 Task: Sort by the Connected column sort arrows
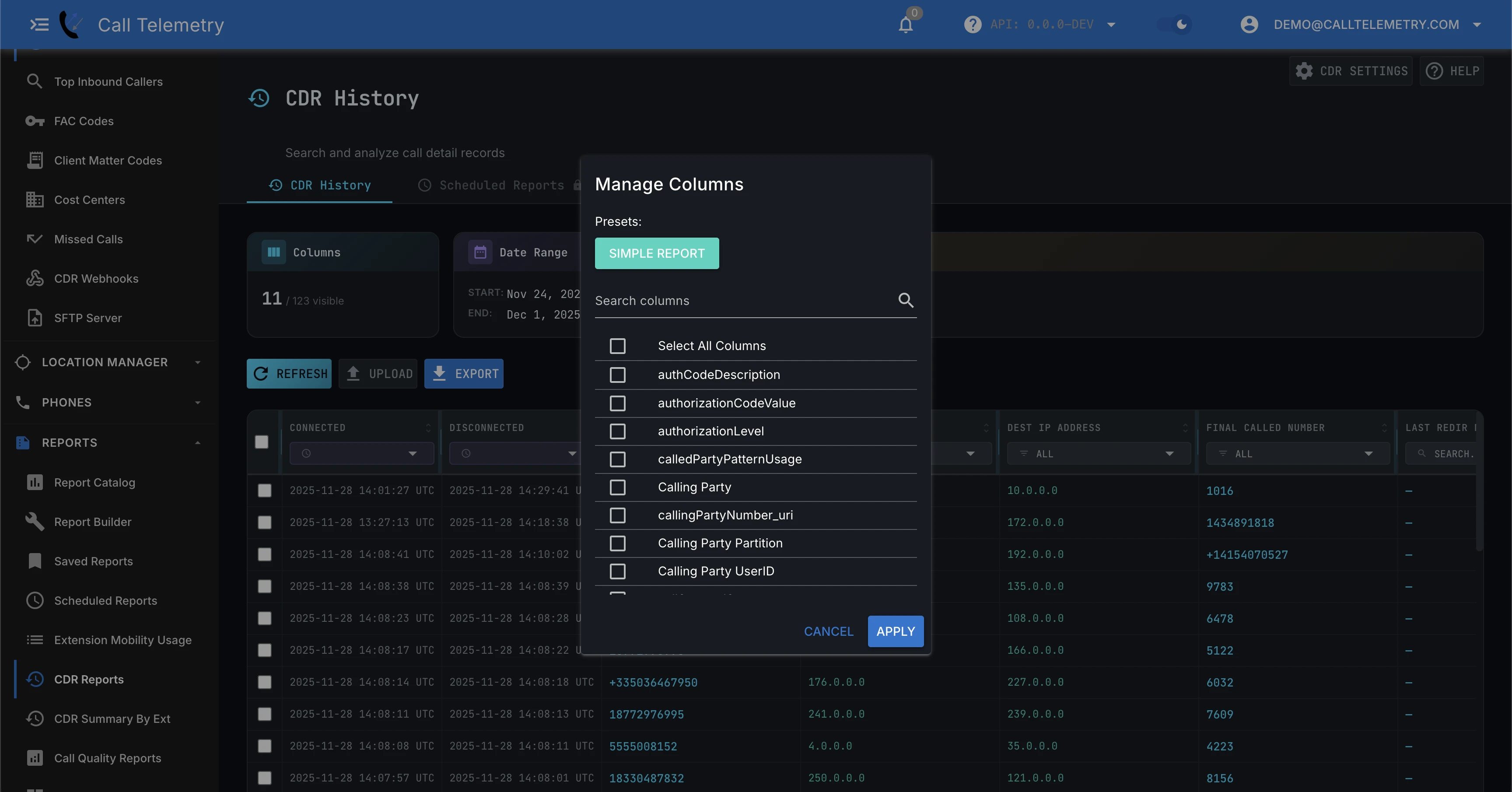coord(428,428)
